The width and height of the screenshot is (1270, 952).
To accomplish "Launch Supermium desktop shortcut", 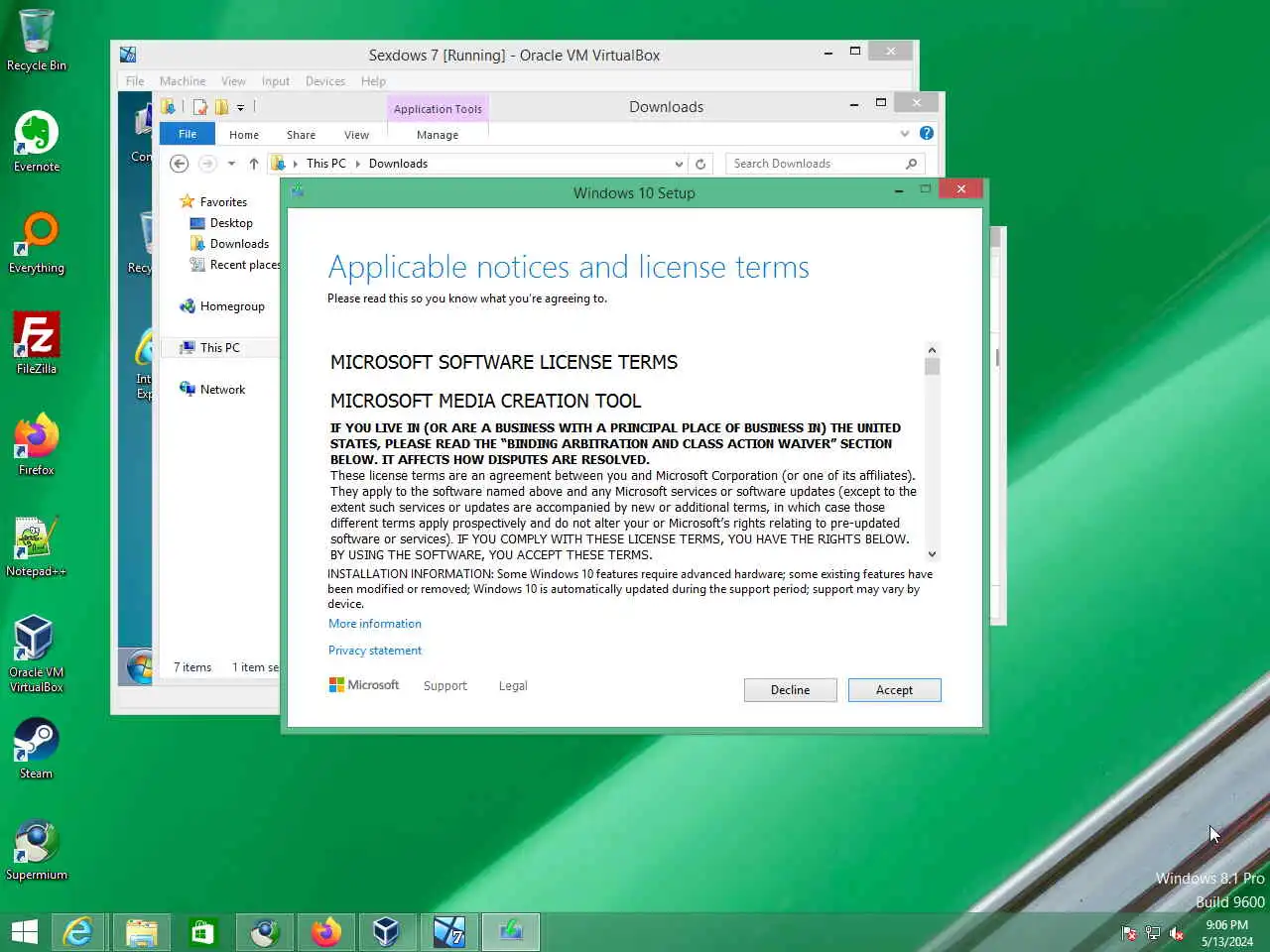I will [x=37, y=850].
